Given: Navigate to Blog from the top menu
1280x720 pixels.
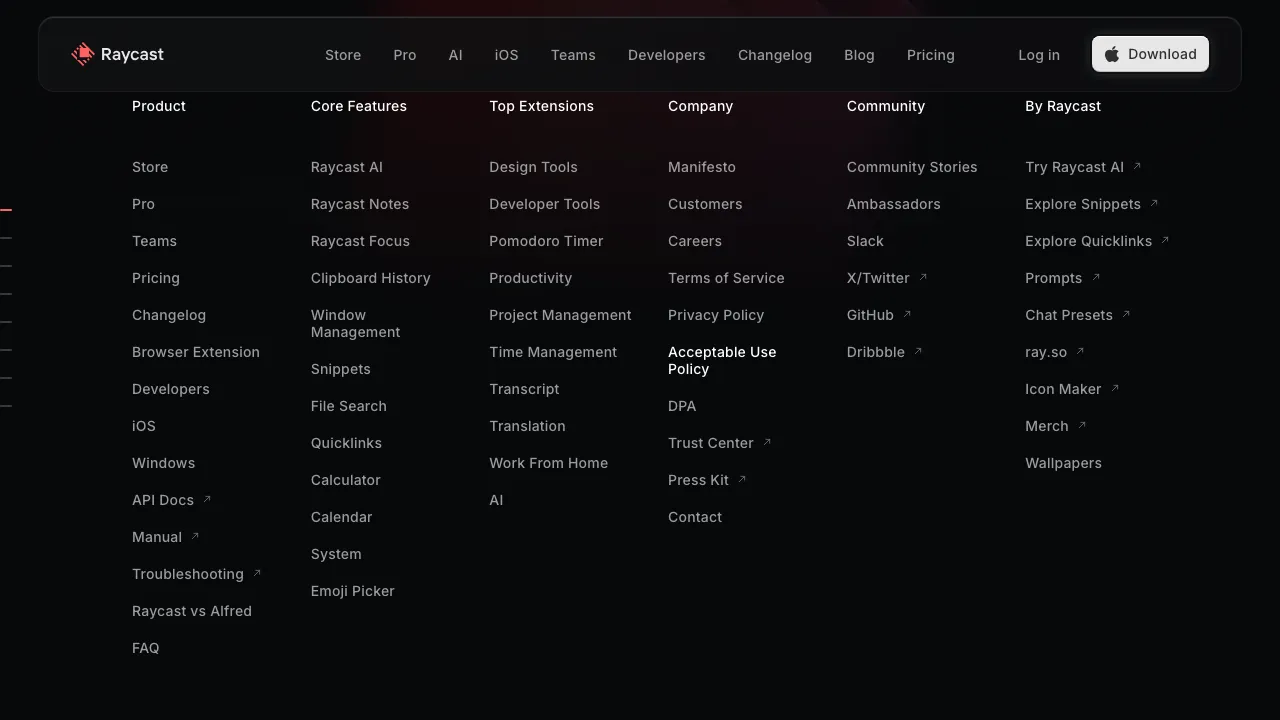Looking at the screenshot, I should 859,55.
